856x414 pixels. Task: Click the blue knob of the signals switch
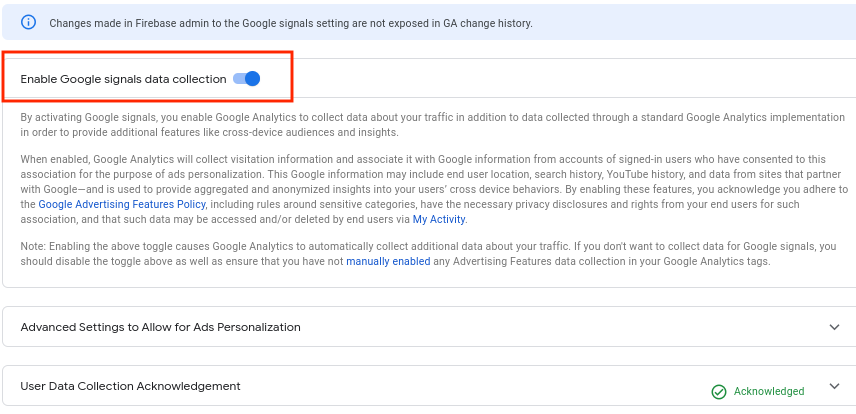252,79
